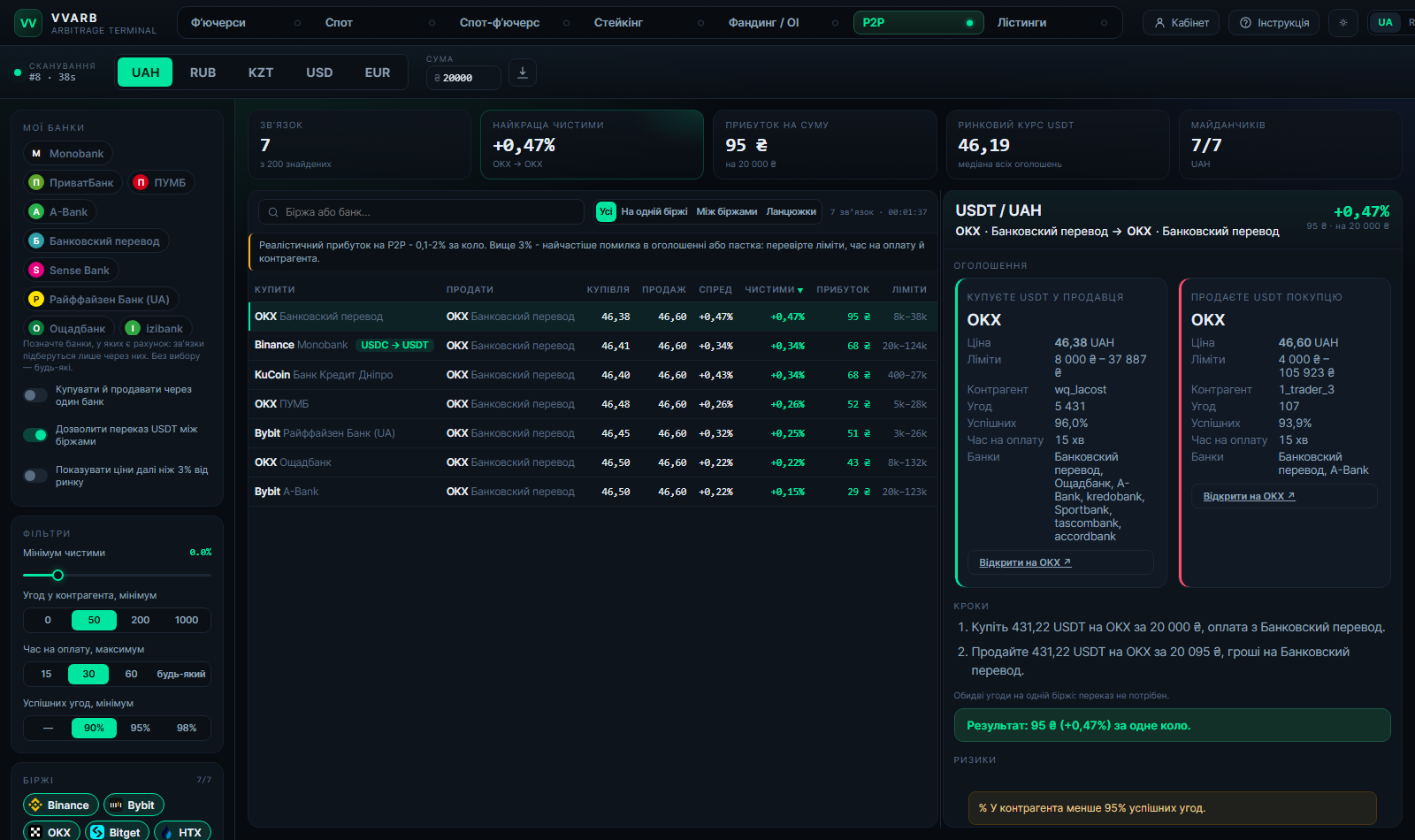Show only Ланцюжки chains

coord(792,212)
